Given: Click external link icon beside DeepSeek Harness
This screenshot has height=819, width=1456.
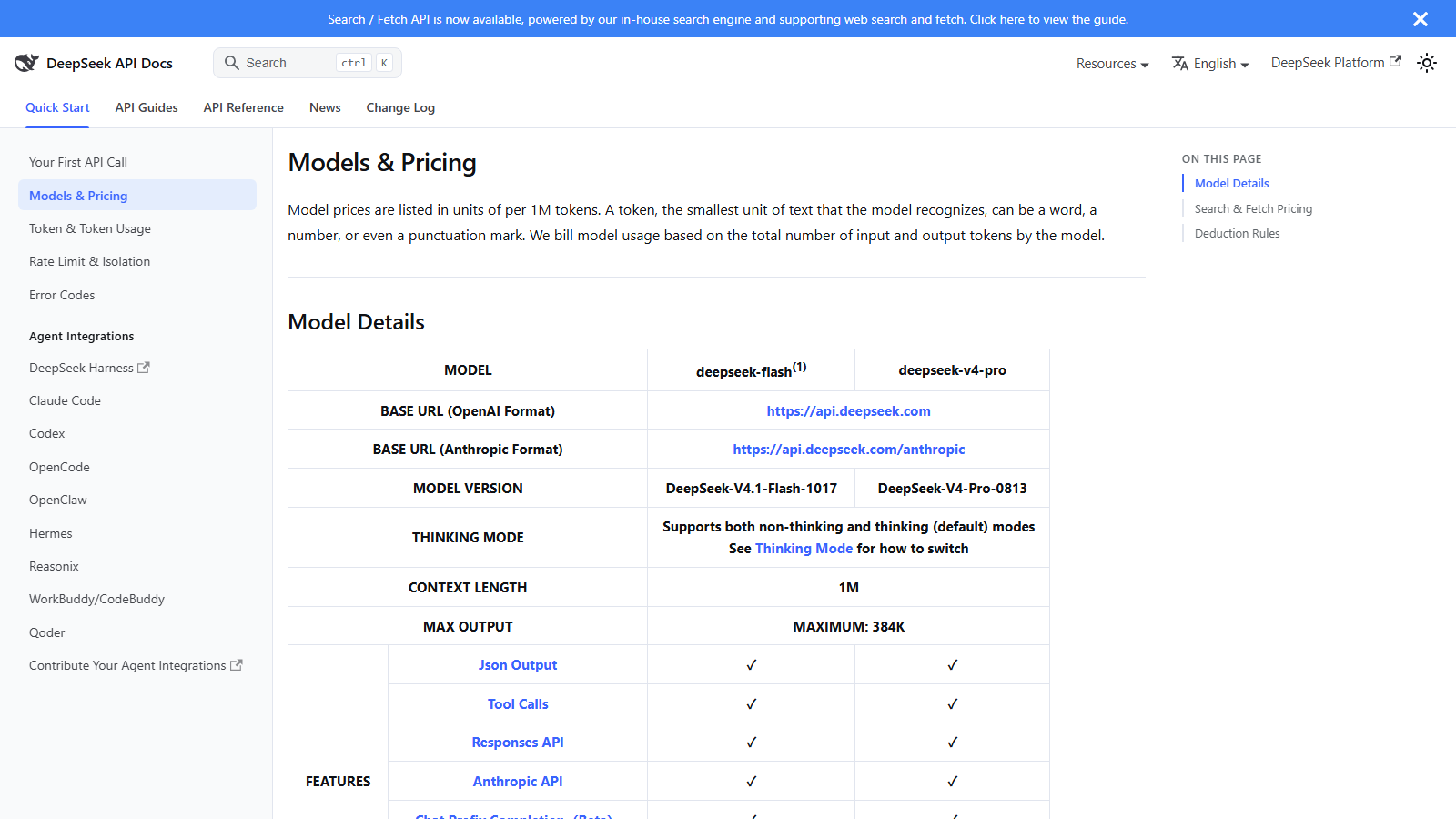Looking at the screenshot, I should click(144, 368).
